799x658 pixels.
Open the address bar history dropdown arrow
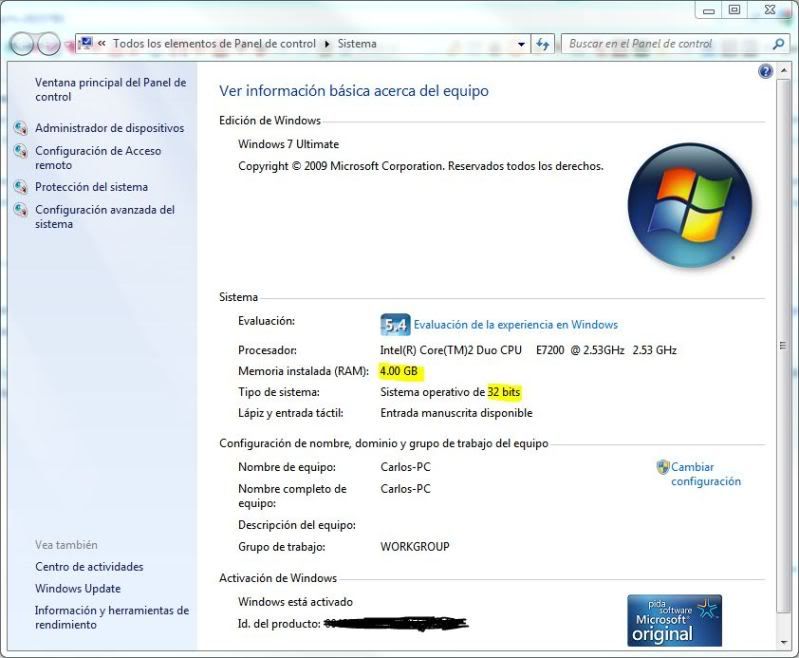pos(521,44)
